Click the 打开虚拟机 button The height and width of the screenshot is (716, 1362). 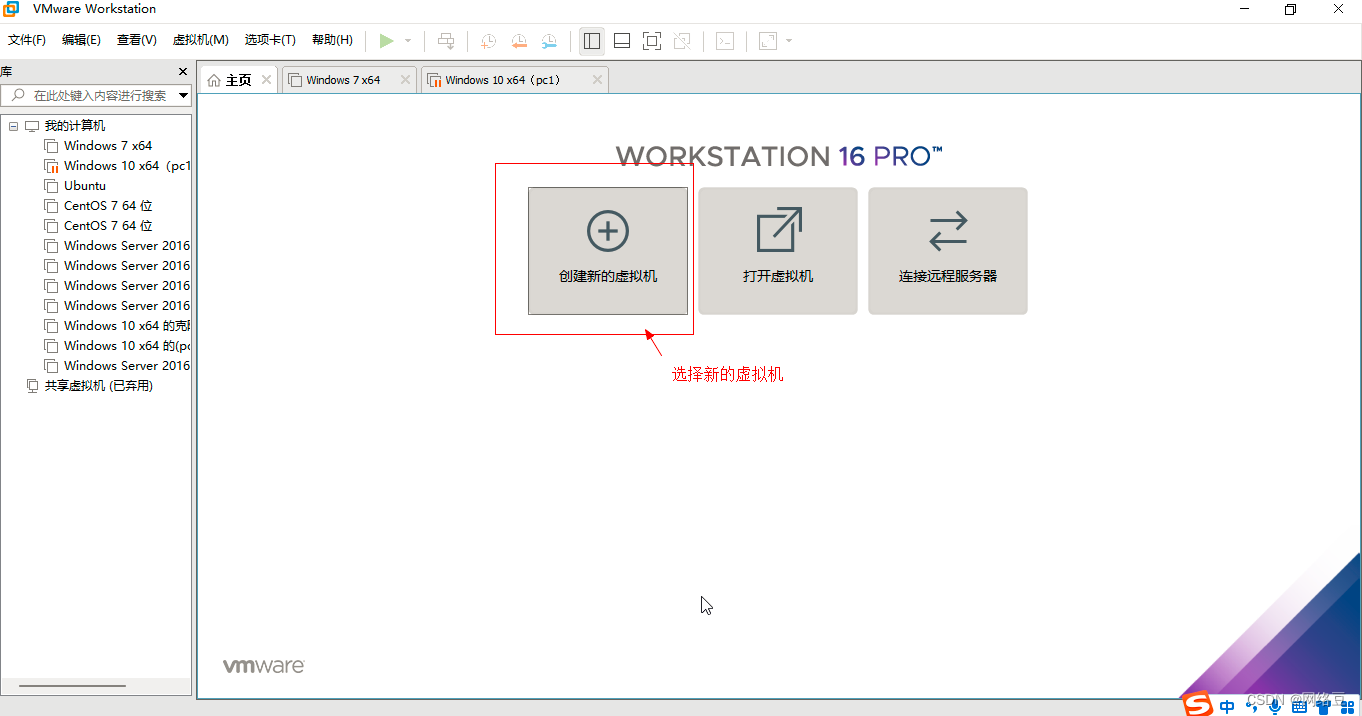pyautogui.click(x=778, y=251)
